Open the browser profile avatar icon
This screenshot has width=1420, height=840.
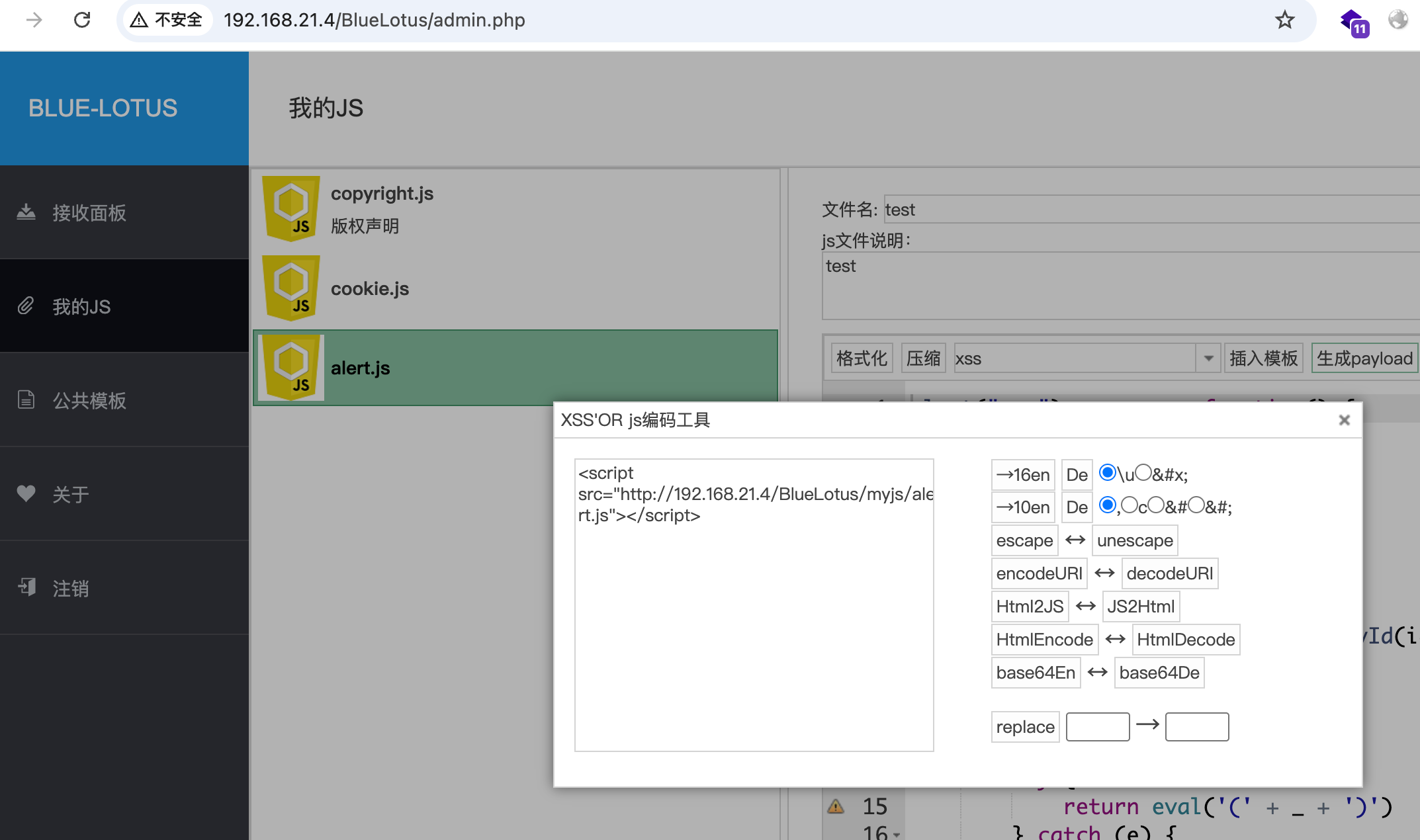coord(1398,20)
